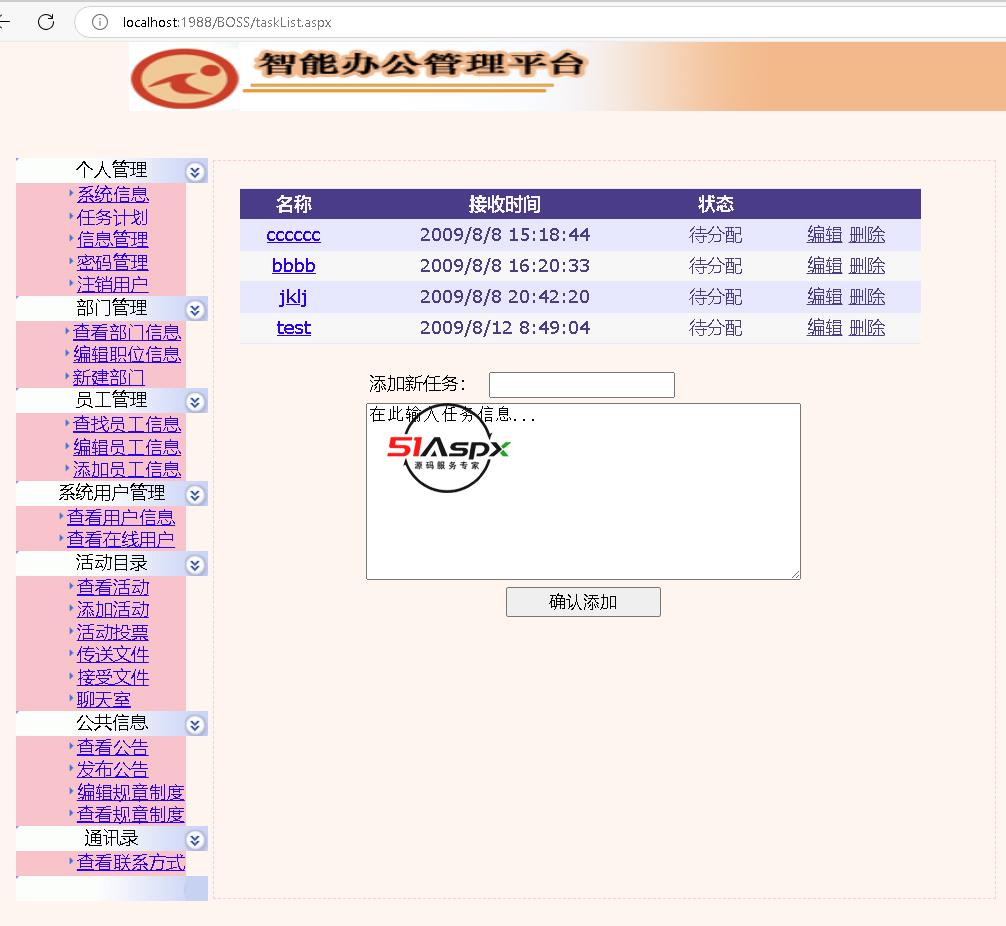
Task: Click the 添加新任务 name input field
Action: pyautogui.click(x=582, y=384)
